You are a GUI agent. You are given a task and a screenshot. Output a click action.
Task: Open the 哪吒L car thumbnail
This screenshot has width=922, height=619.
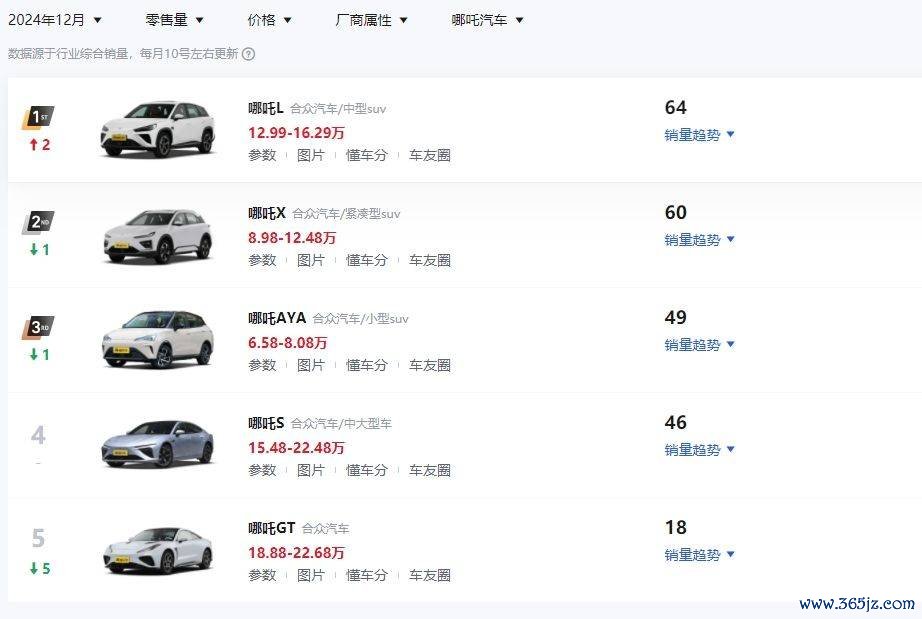(x=158, y=129)
